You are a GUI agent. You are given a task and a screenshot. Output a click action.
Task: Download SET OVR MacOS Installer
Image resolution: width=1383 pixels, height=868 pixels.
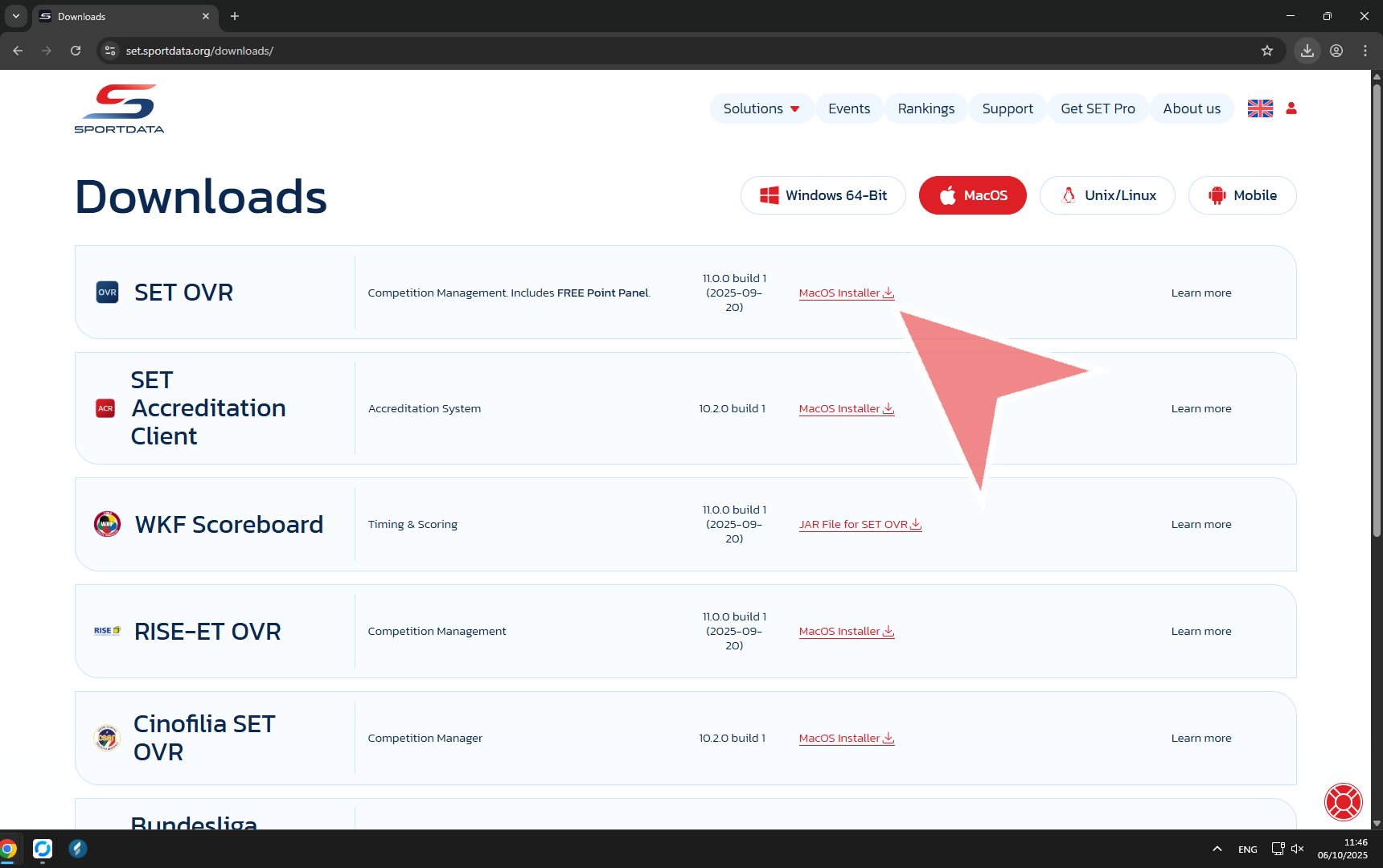[846, 293]
